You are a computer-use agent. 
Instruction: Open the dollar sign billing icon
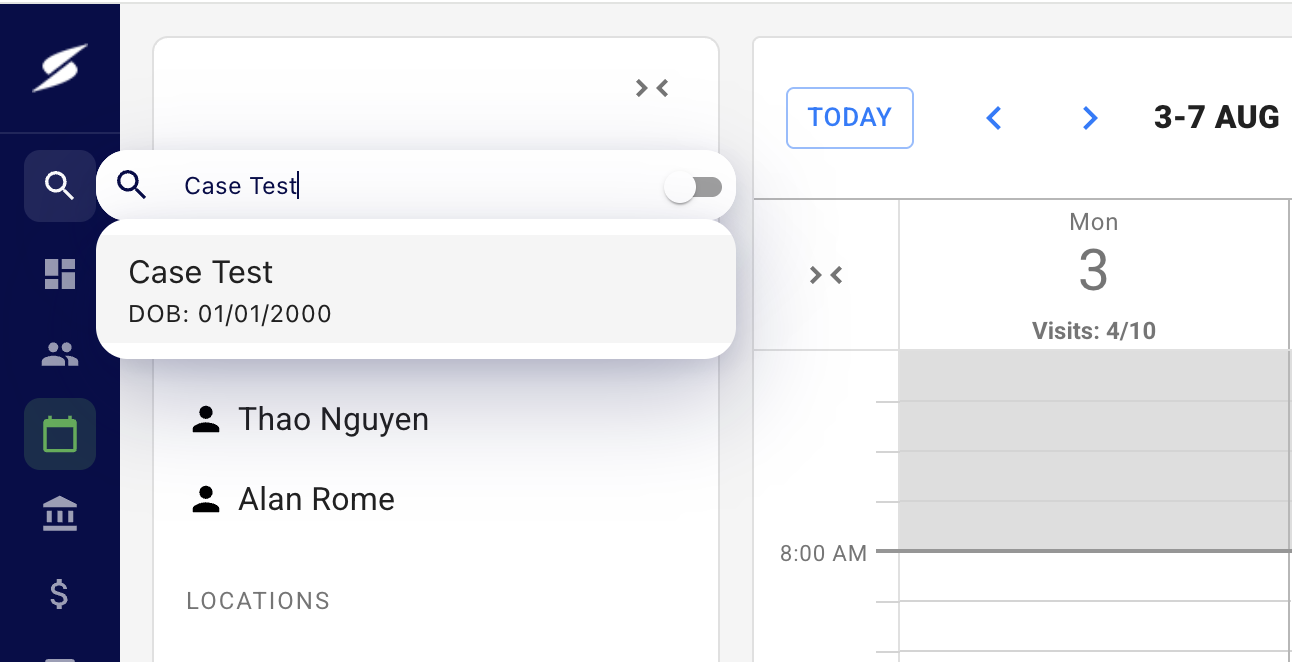tap(60, 594)
